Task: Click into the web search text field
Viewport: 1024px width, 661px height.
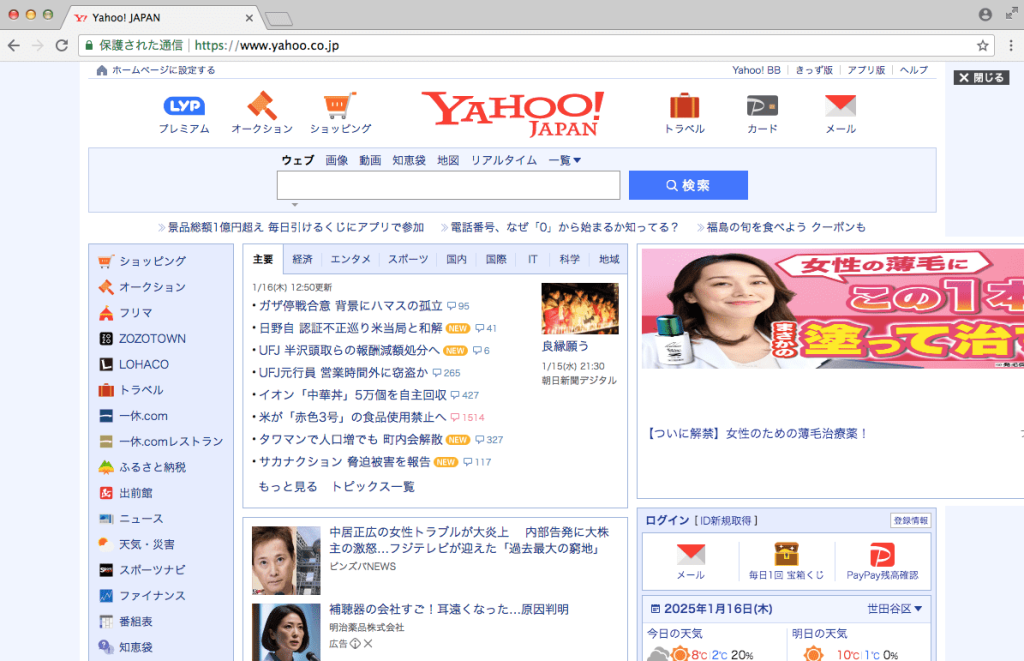Action: coord(448,185)
